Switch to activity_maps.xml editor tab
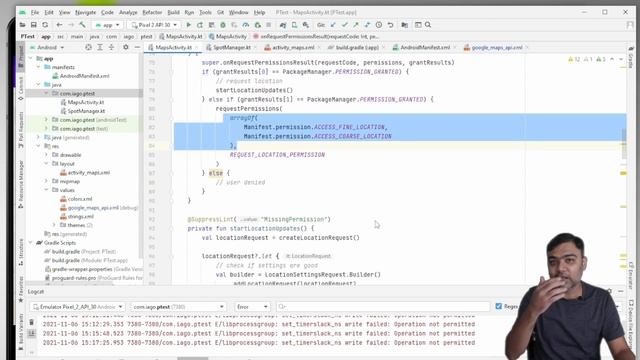This screenshot has height=360, width=640. [293, 47]
